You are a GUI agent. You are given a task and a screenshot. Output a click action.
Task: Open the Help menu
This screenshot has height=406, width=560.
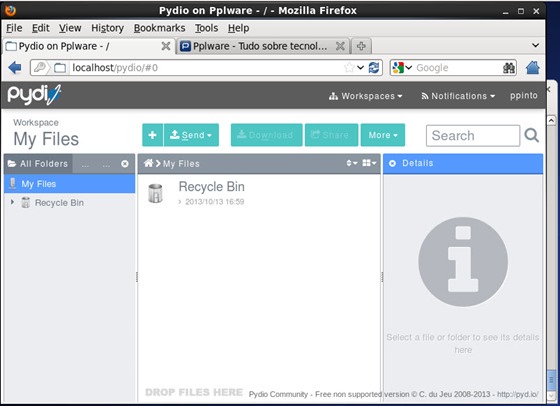point(239,28)
